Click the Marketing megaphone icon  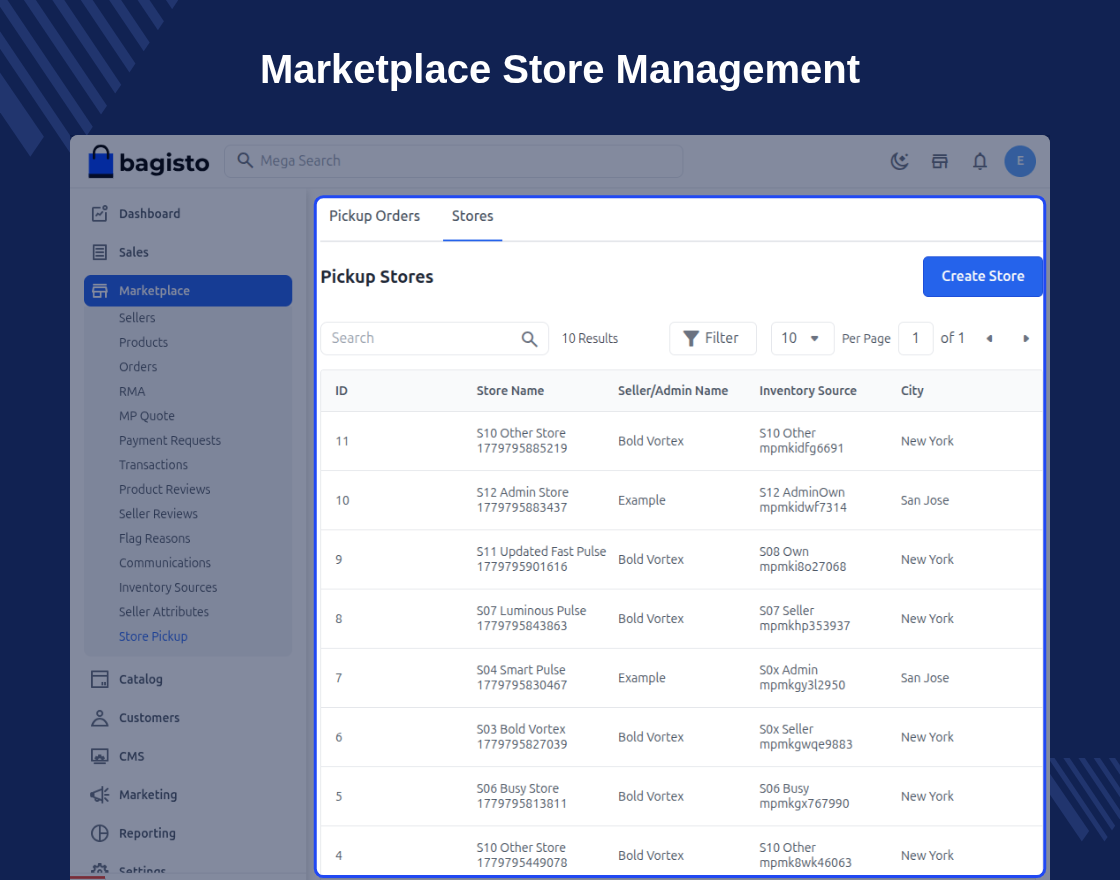tap(100, 795)
